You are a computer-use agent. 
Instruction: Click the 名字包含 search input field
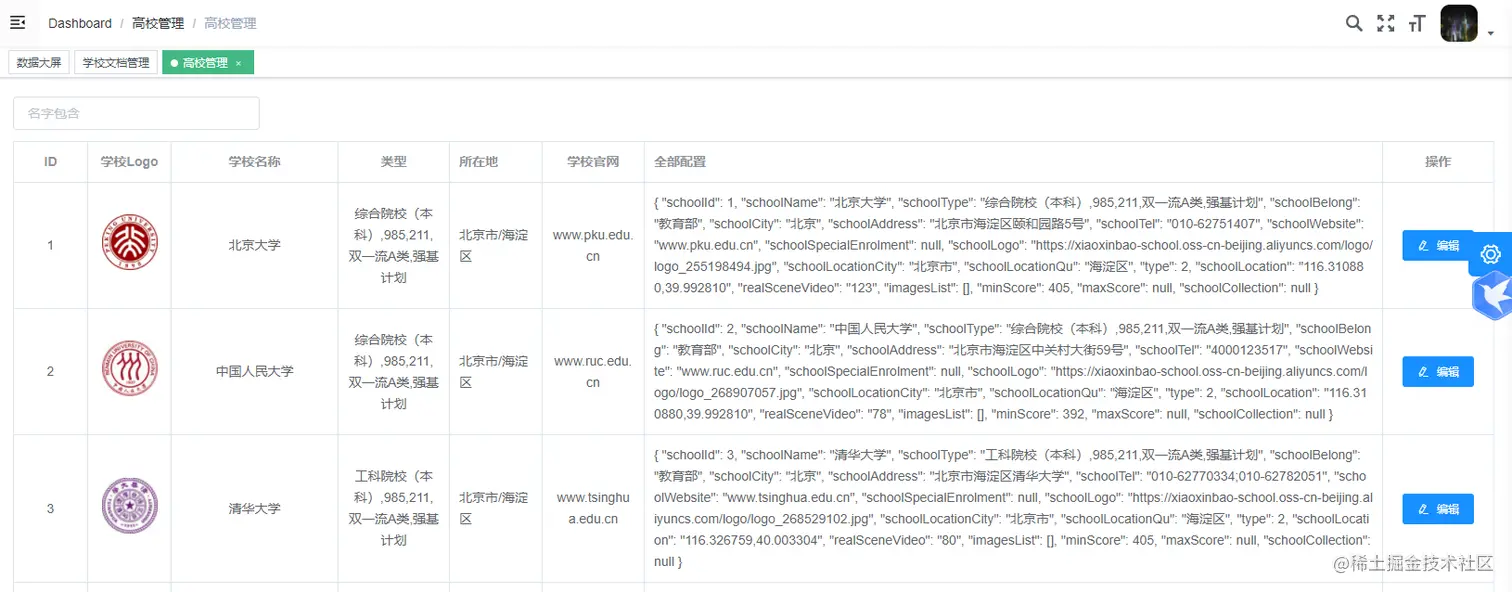(136, 113)
